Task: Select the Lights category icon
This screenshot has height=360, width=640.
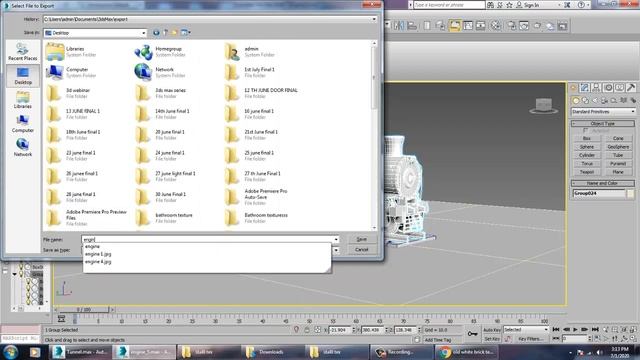Action: [595, 100]
